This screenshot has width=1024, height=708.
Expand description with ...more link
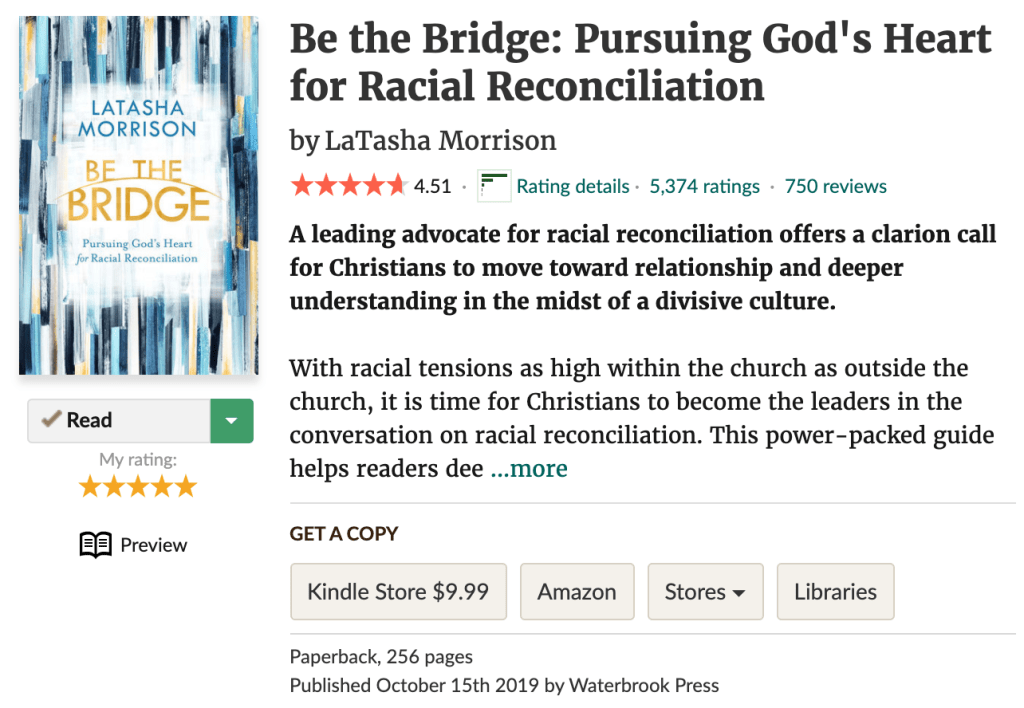tap(529, 469)
